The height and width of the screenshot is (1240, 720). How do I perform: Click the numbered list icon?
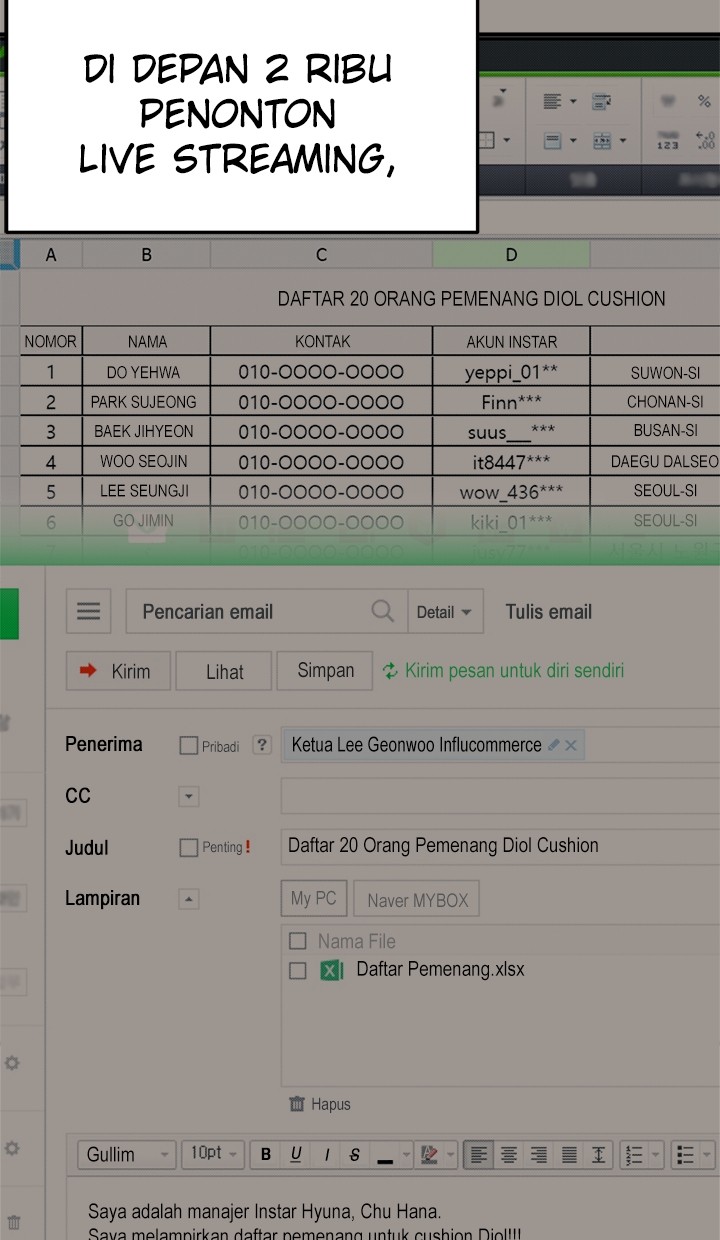tap(634, 1155)
